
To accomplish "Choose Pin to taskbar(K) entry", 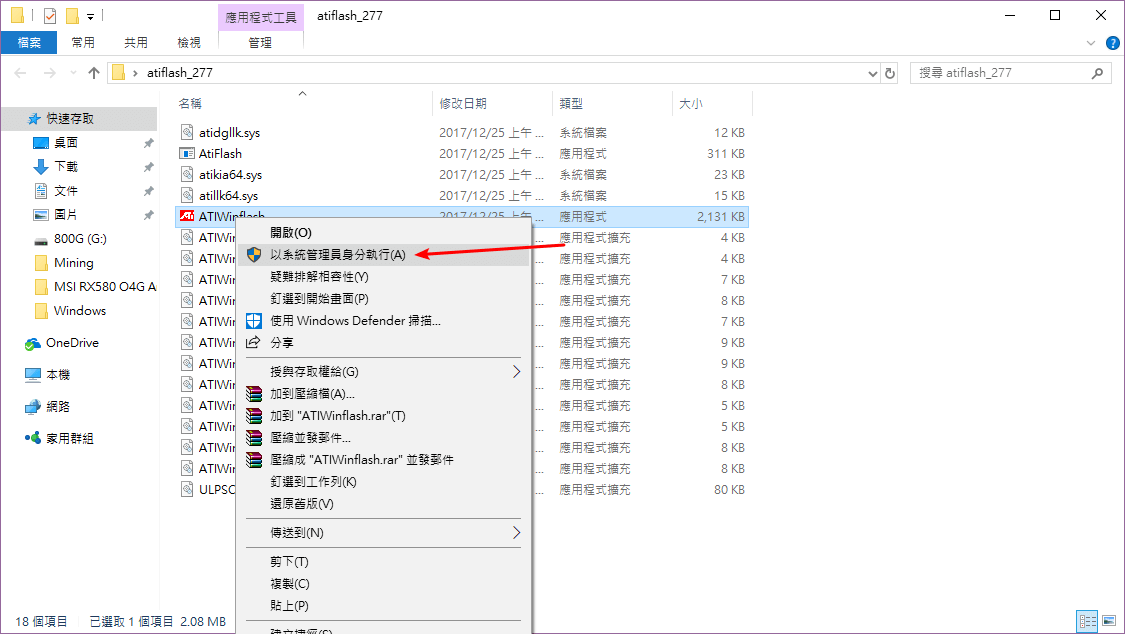I will [385, 482].
